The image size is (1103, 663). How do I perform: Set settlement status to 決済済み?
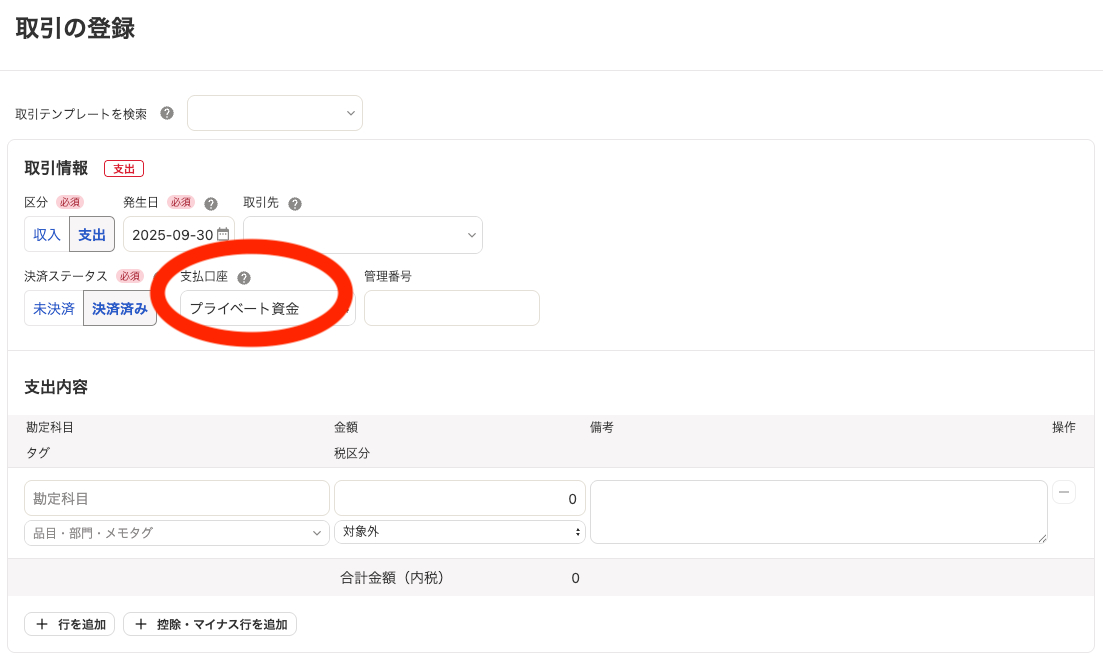pos(120,309)
